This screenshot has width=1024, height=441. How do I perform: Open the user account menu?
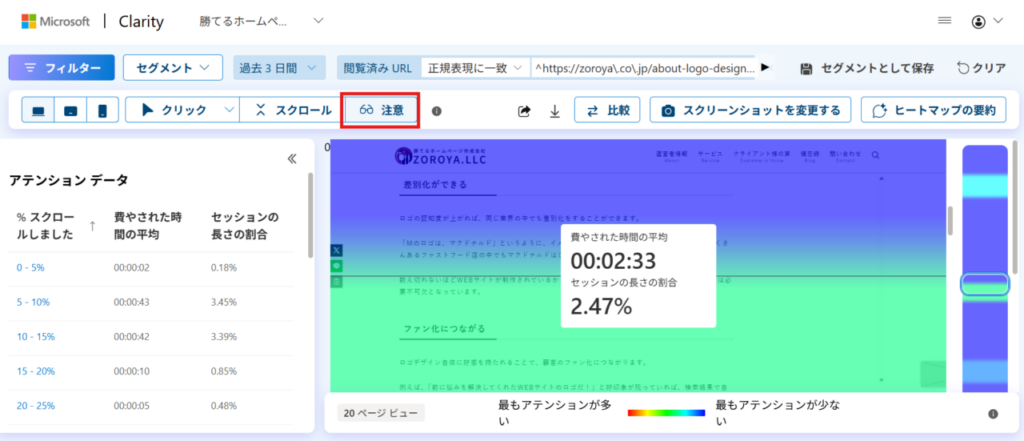pyautogui.click(x=984, y=21)
